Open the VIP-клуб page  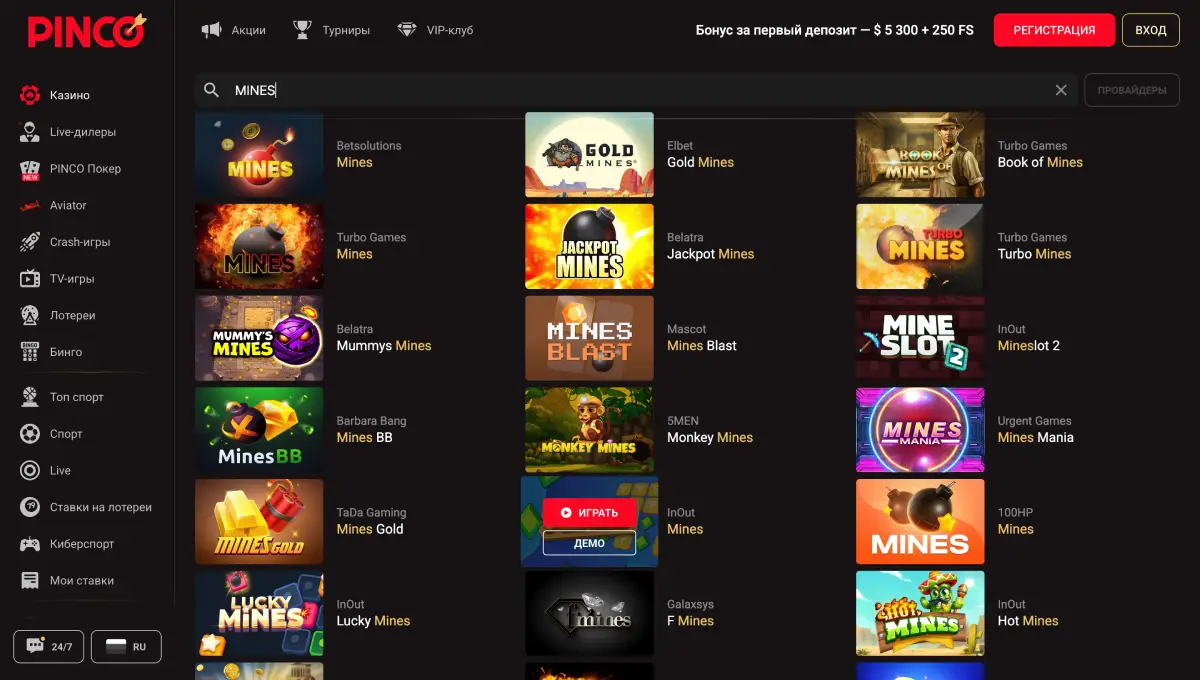tap(436, 30)
